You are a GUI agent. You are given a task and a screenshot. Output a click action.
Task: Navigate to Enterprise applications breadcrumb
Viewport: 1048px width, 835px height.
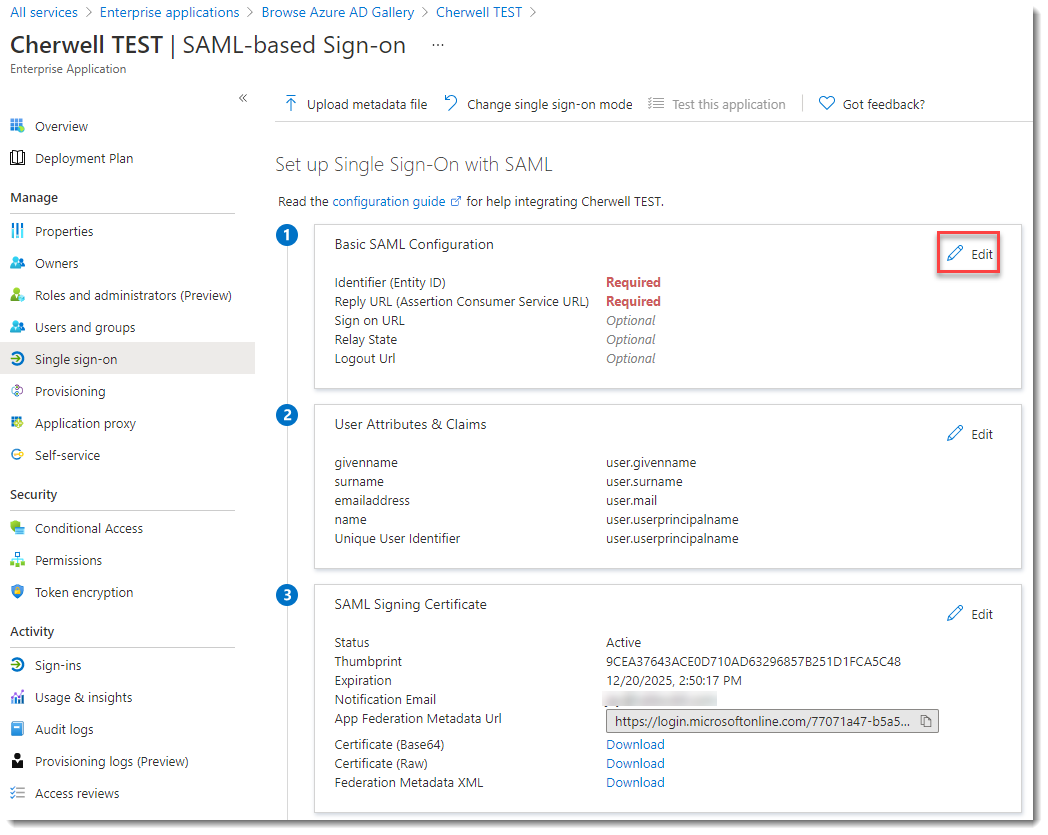(x=169, y=12)
